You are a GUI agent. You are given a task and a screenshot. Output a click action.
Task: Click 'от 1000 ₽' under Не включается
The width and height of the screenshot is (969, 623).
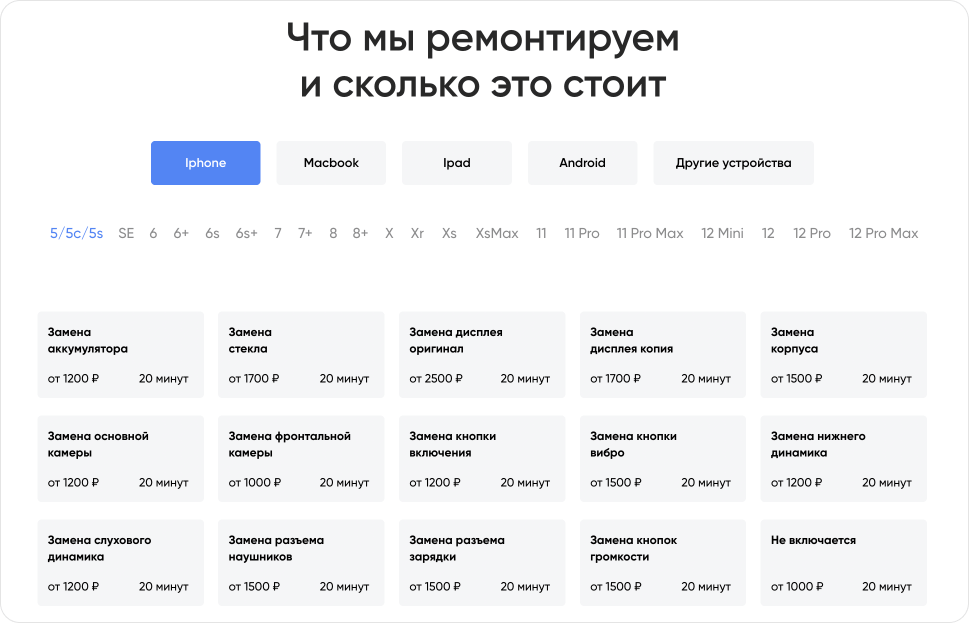tap(797, 586)
